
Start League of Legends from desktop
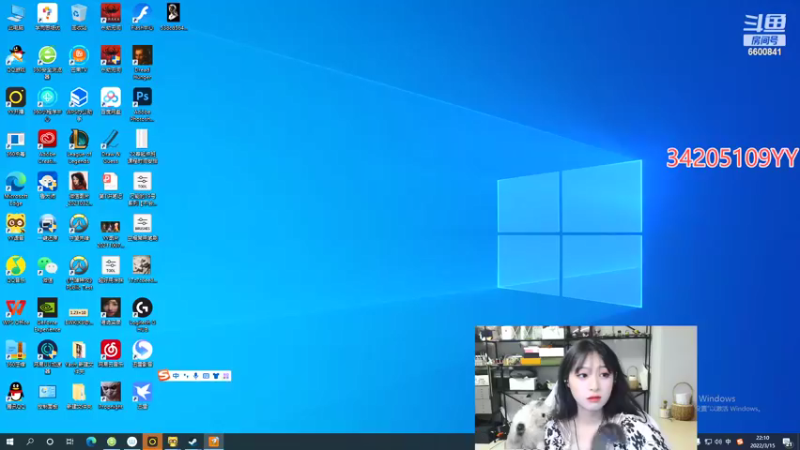tap(79, 146)
